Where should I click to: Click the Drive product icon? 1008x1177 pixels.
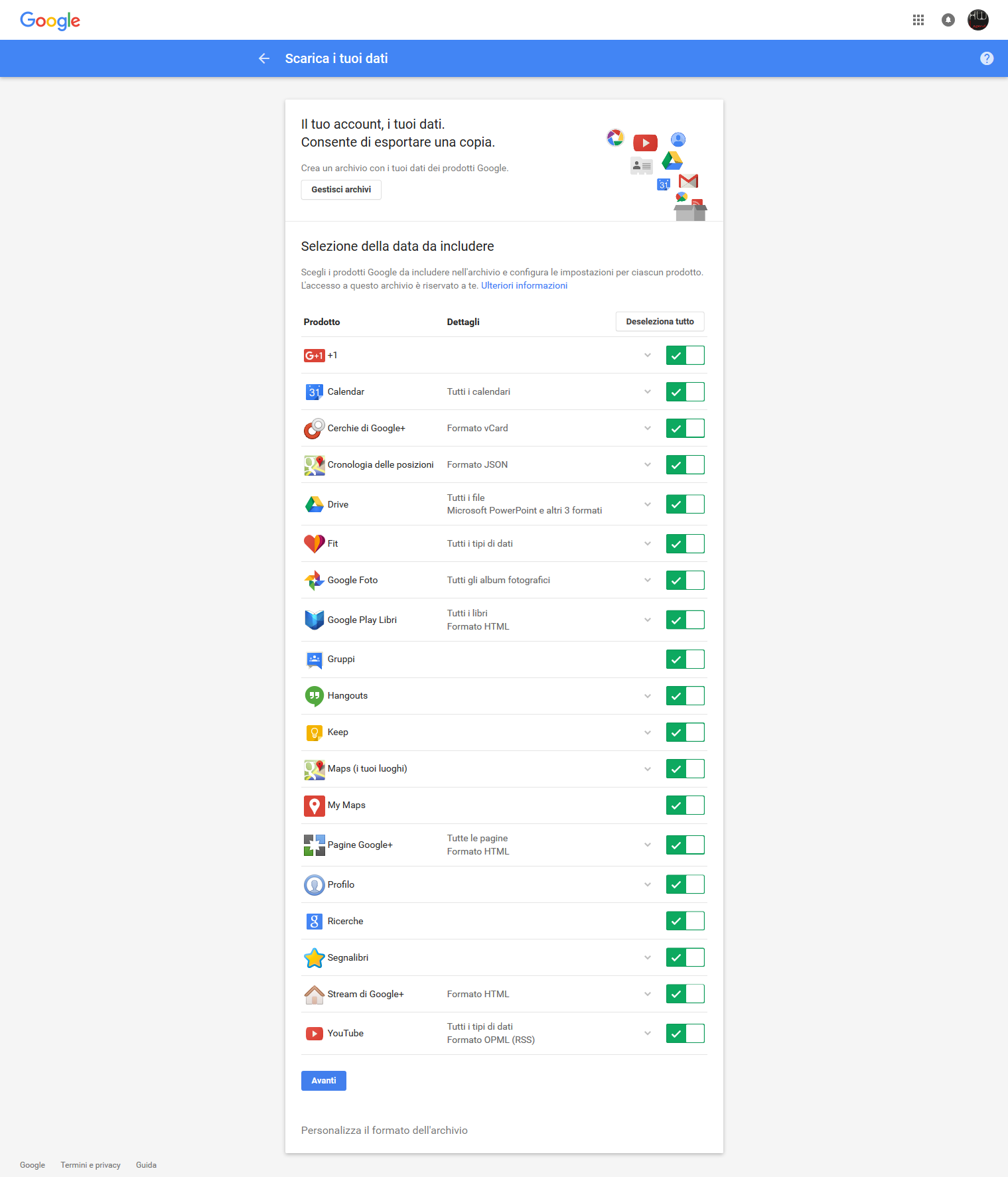click(315, 504)
